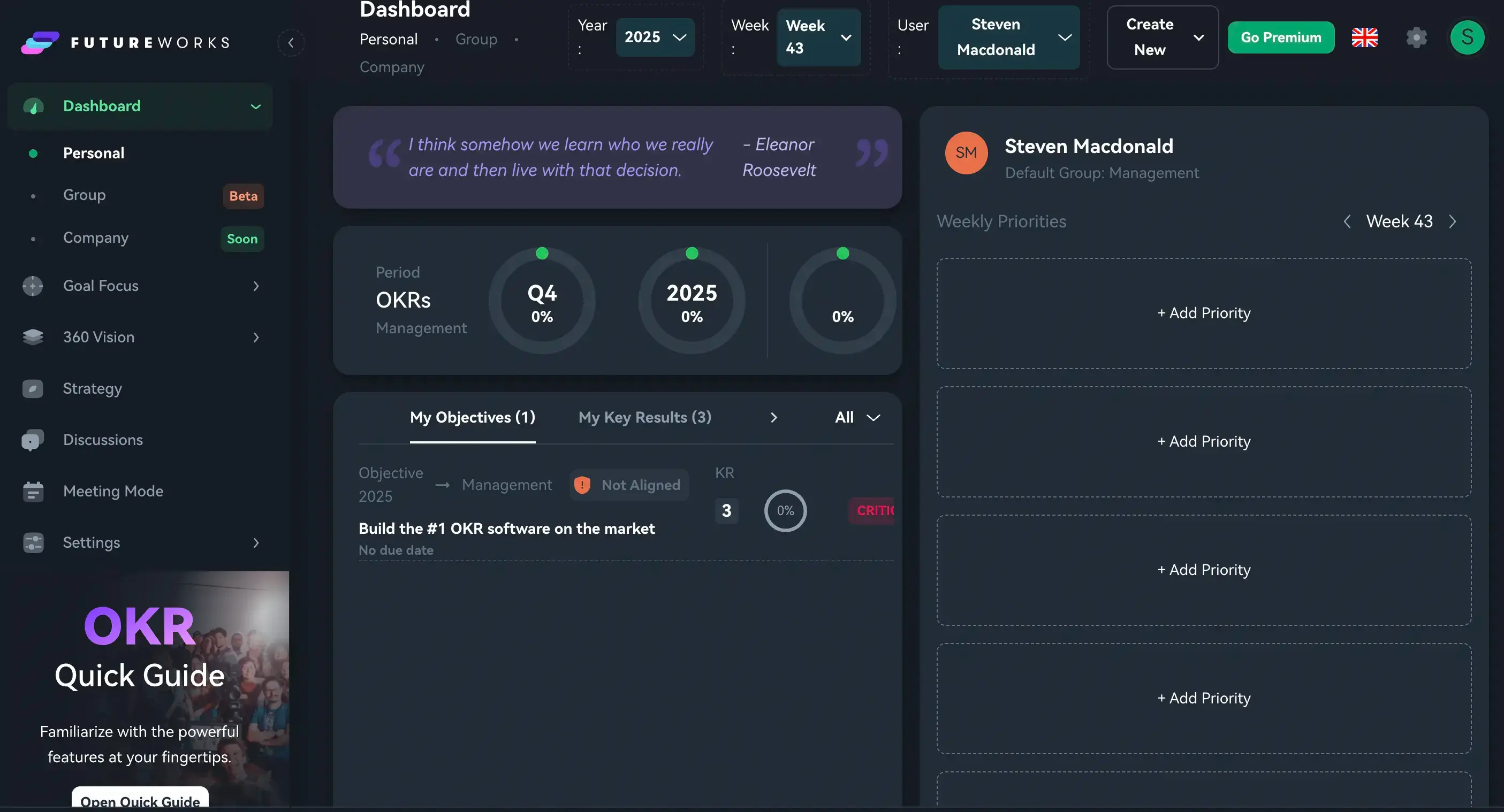Viewport: 1504px width, 812px height.
Task: Open Discussions from the sidebar
Action: pyautogui.click(x=103, y=440)
